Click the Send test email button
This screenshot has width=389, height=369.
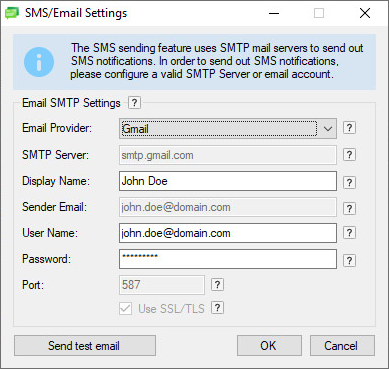click(85, 346)
